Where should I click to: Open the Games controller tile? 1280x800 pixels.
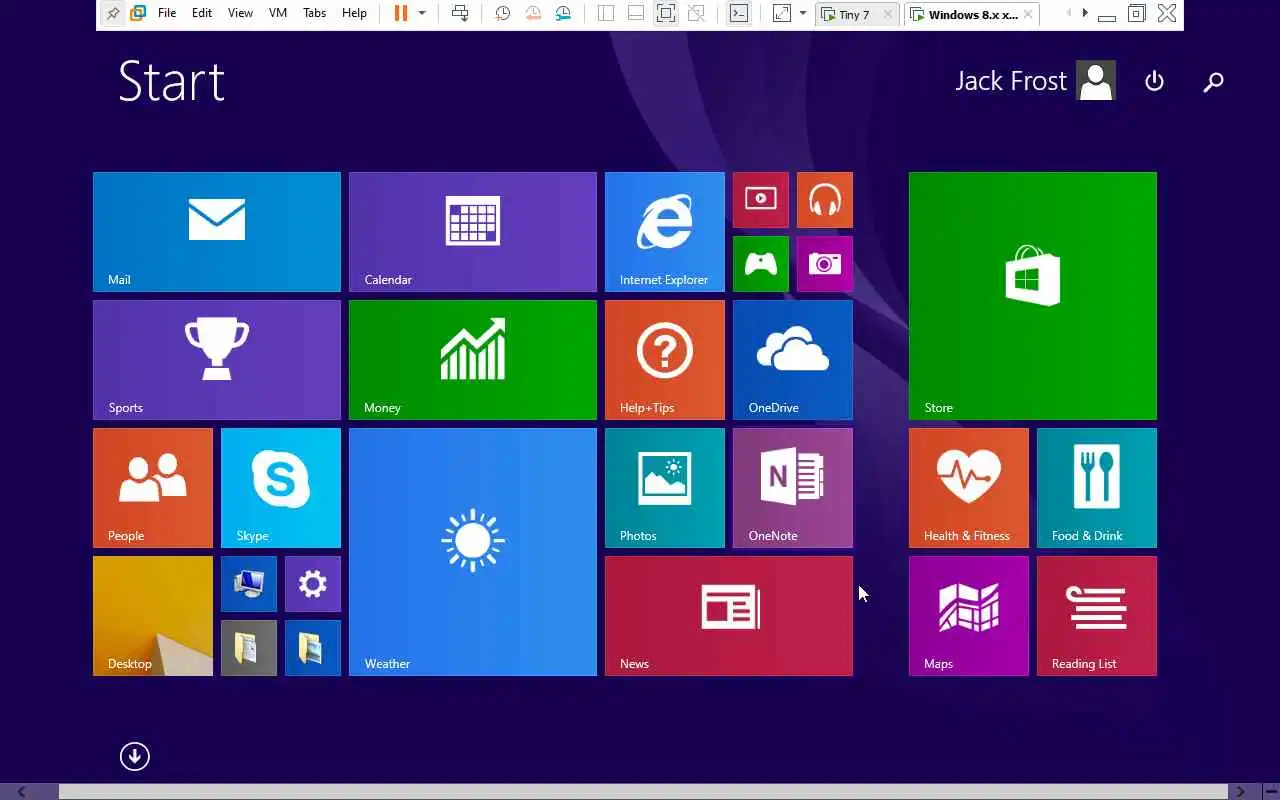[761, 264]
